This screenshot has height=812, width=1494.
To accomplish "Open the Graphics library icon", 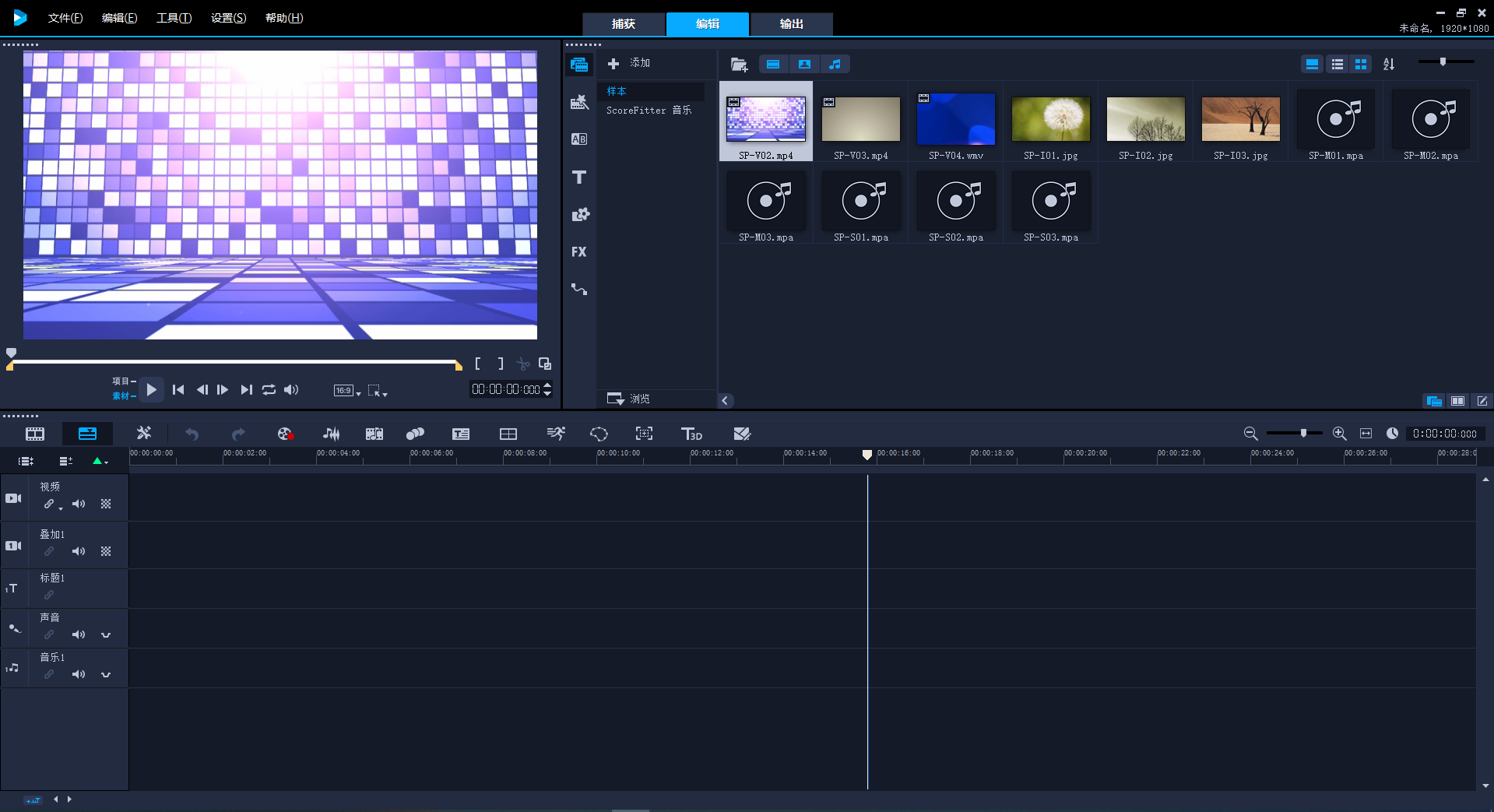I will point(580,215).
